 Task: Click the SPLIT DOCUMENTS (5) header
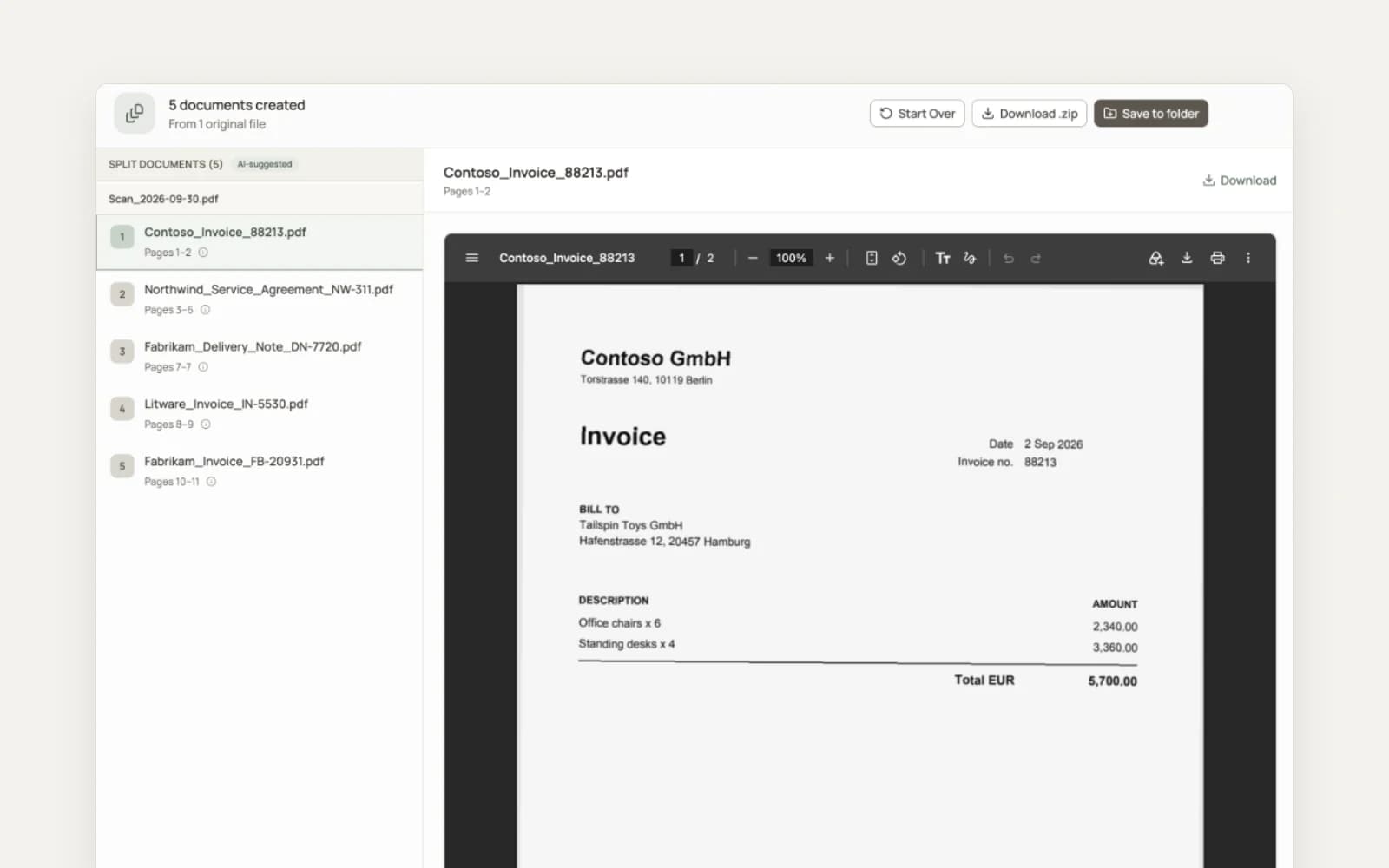(166, 164)
